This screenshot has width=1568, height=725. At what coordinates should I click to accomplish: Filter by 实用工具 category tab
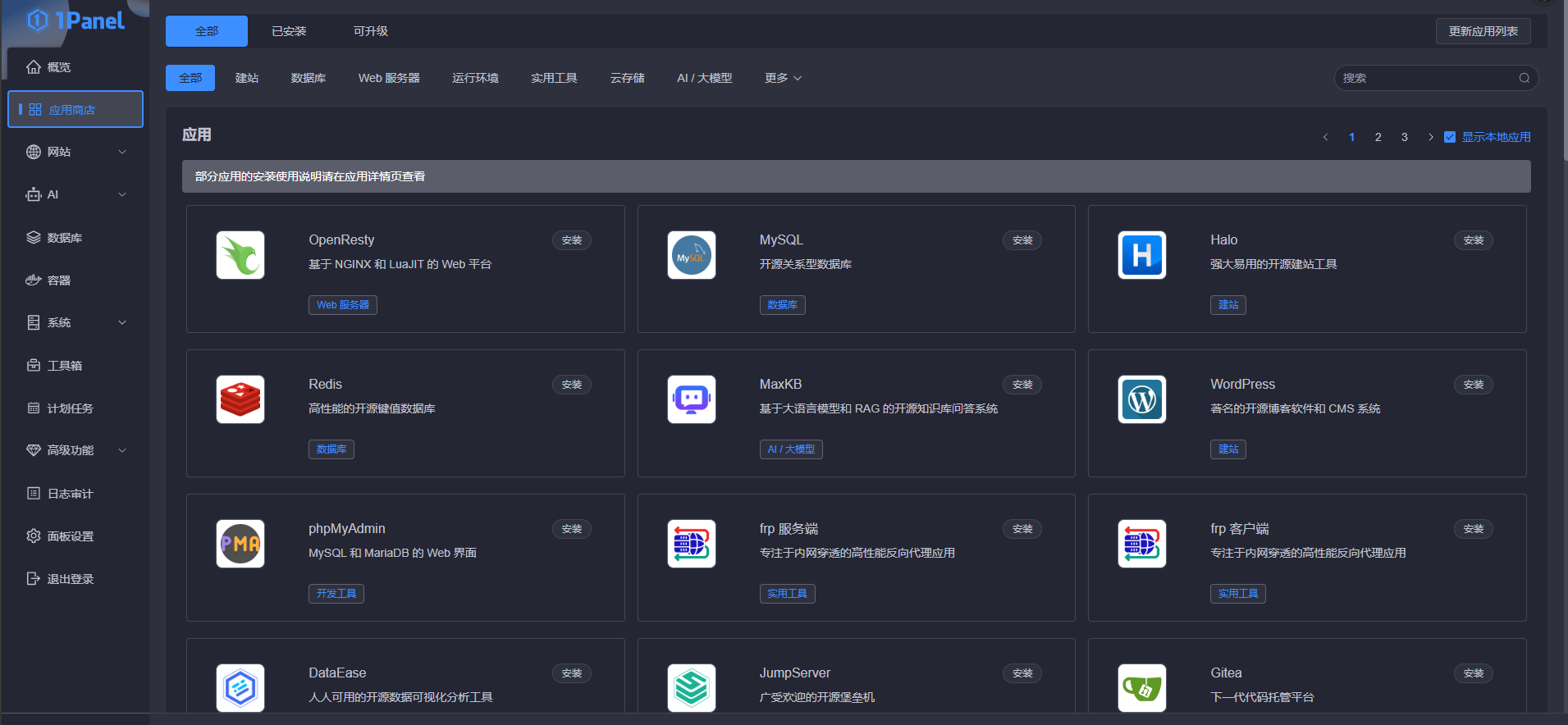(554, 78)
